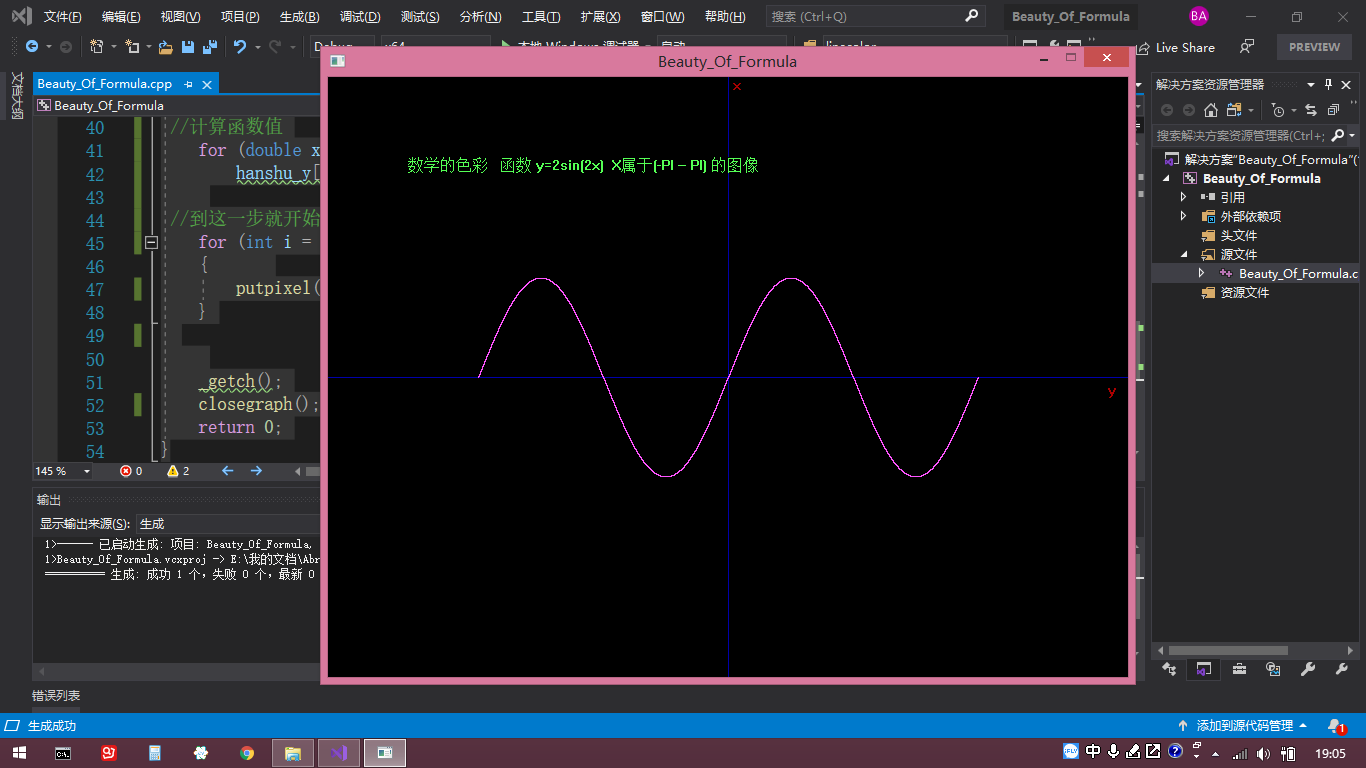
Task: Click Solution Explorer home icon
Action: point(1210,110)
